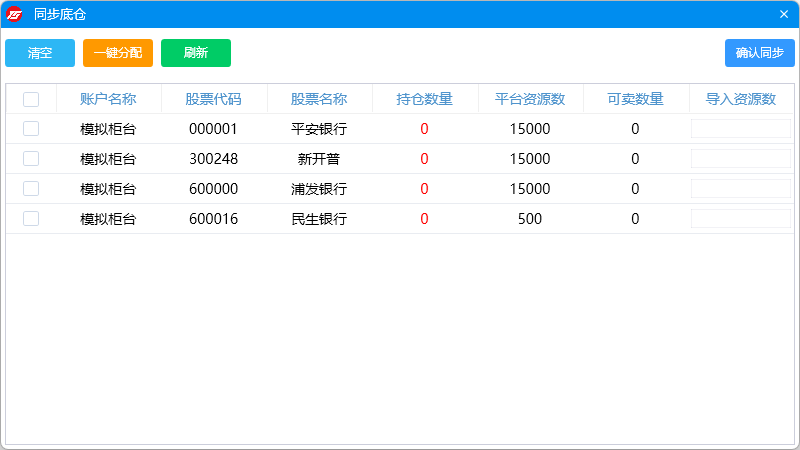Click the 导入资源数 column header
The image size is (800, 450).
click(741, 99)
